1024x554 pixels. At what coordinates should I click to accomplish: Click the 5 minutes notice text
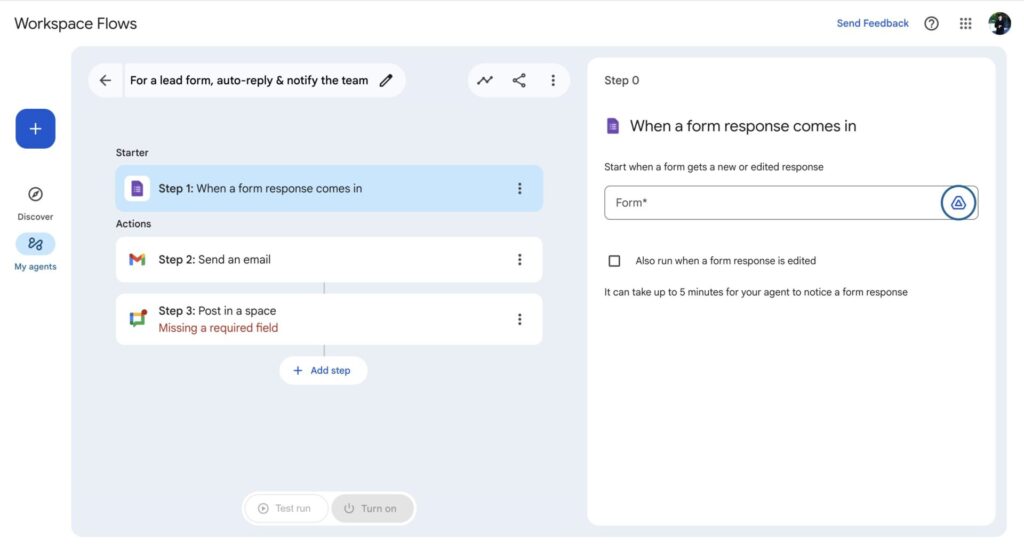[x=756, y=292]
